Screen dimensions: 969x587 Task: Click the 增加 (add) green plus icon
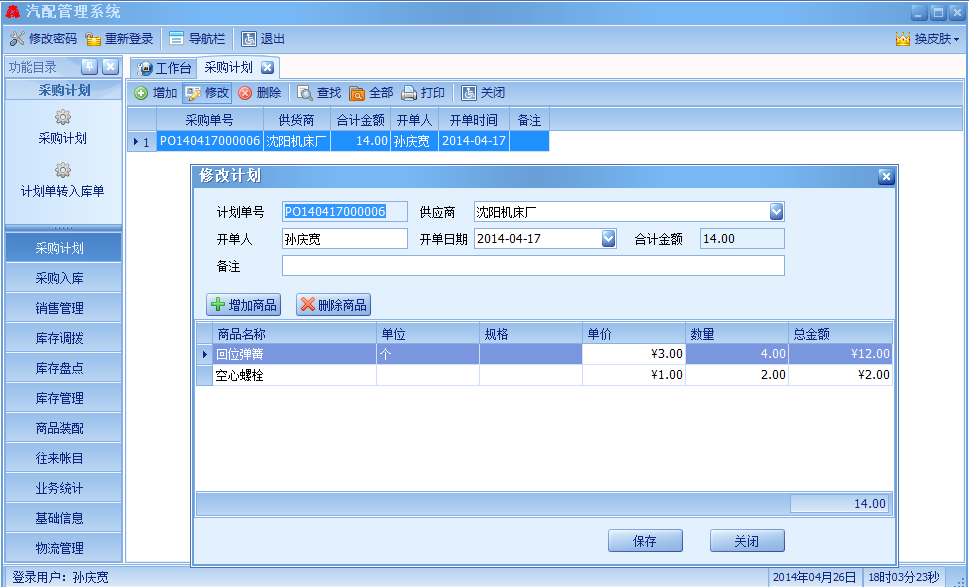point(141,93)
